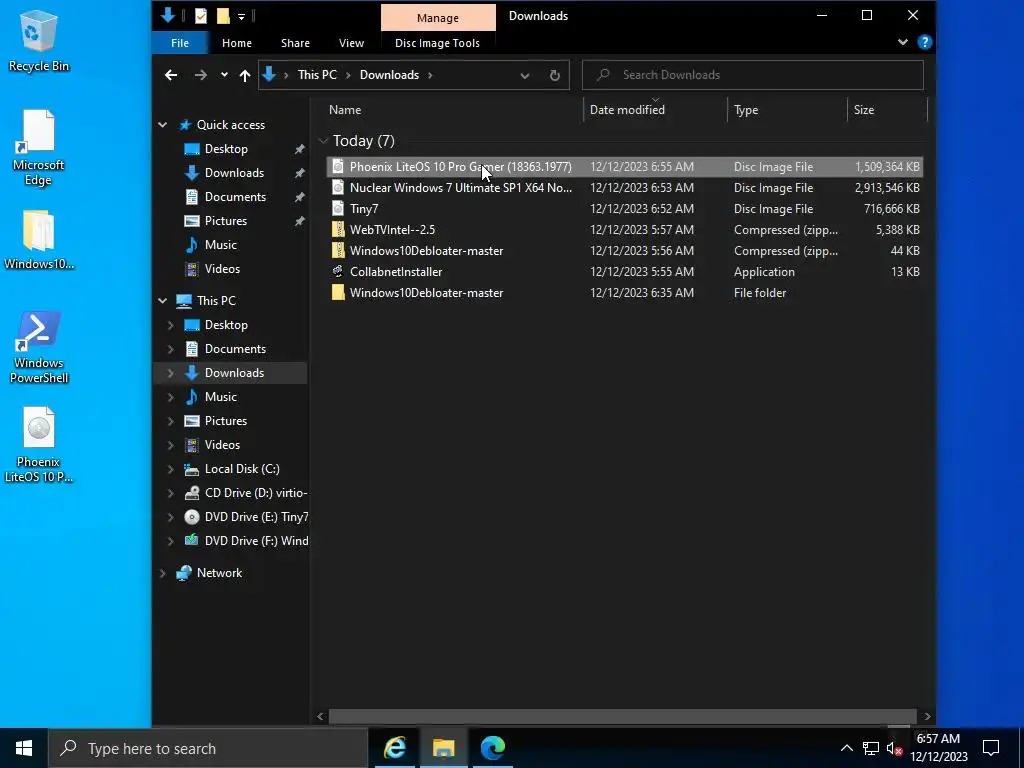This screenshot has width=1024, height=768.
Task: Sort by the Name column header
Action: 454,110
